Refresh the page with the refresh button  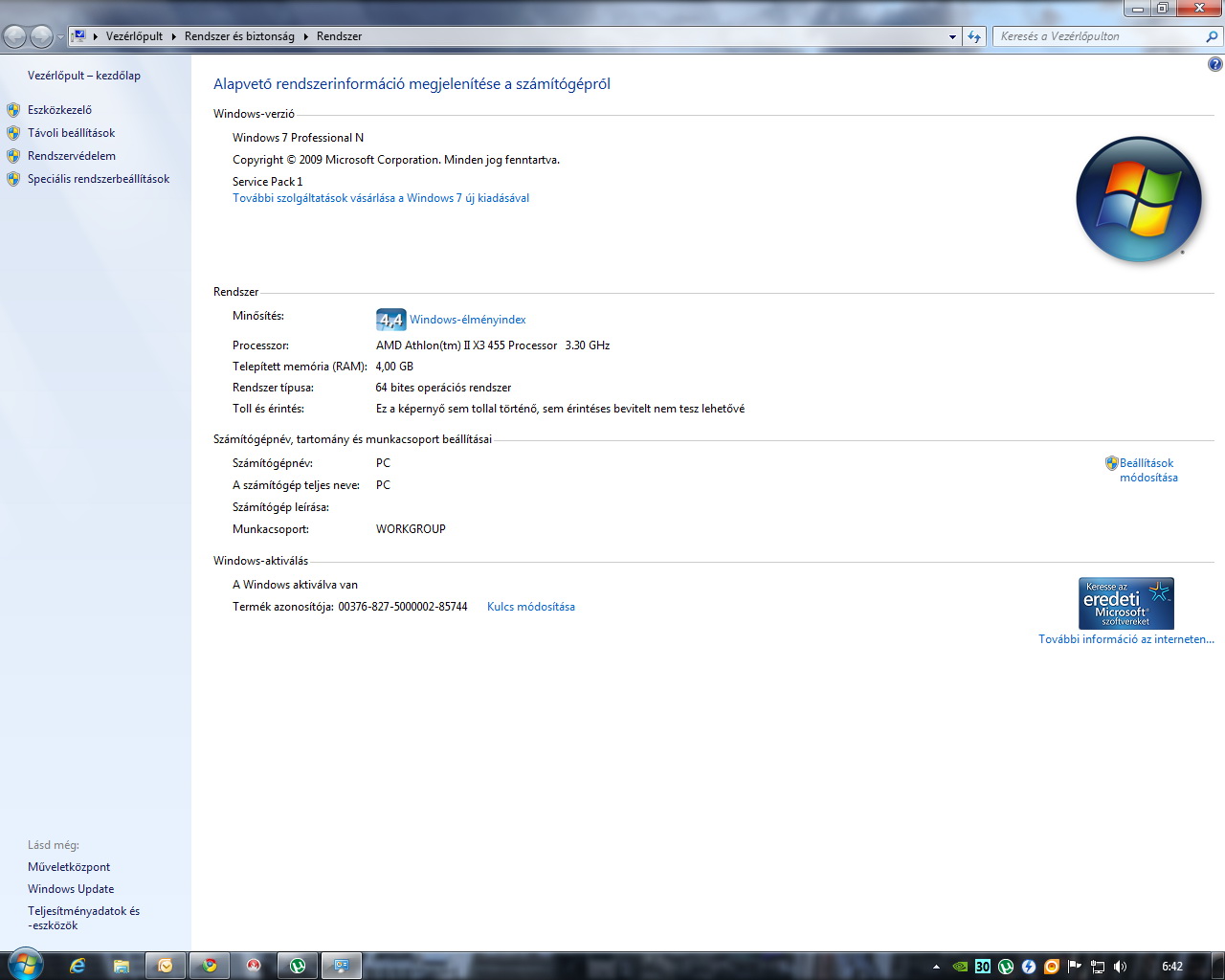[x=974, y=36]
